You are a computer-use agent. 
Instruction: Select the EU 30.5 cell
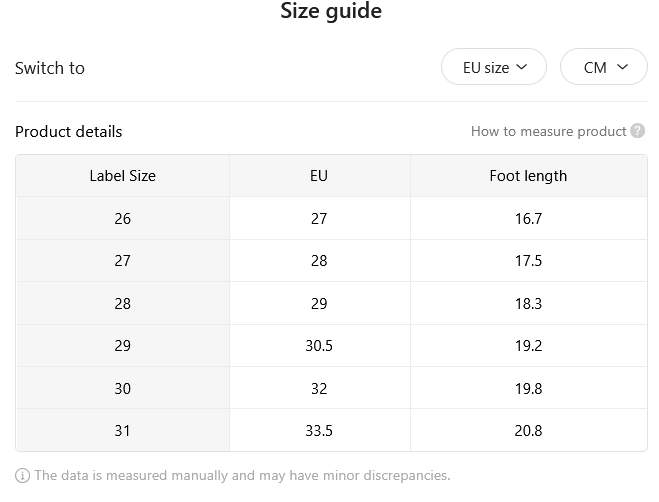(x=319, y=346)
